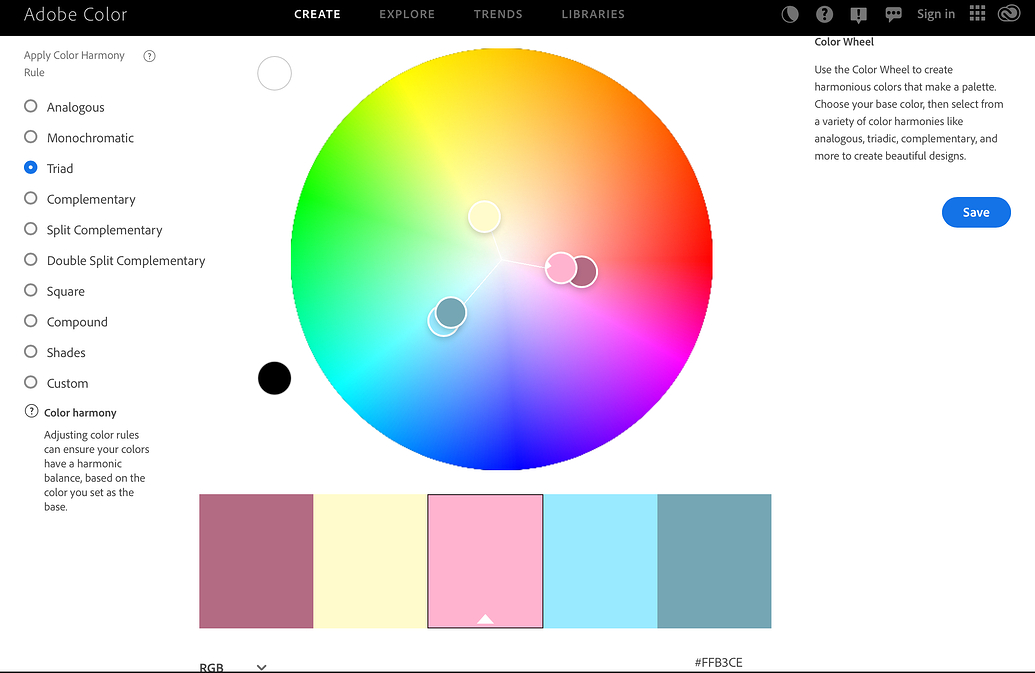This screenshot has height=673, width=1035.
Task: Go to LIBRARIES in the navigation
Action: pos(592,14)
